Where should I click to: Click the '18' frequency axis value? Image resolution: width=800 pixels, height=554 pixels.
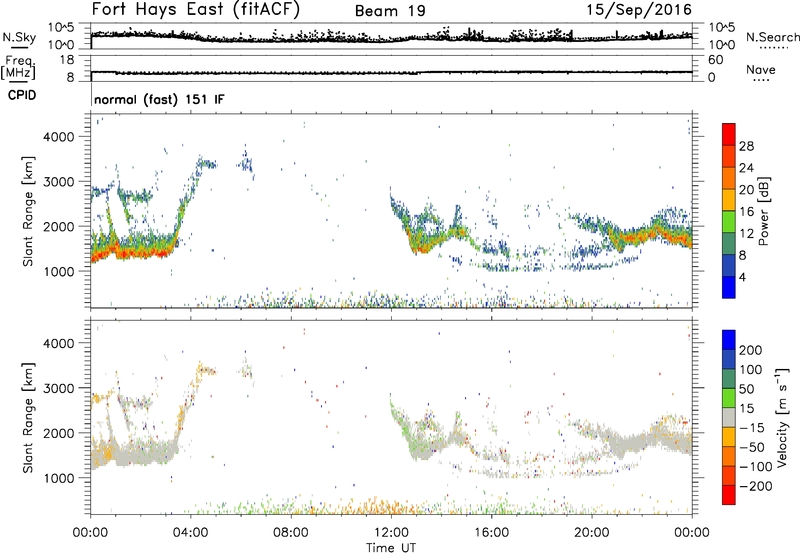click(x=67, y=60)
